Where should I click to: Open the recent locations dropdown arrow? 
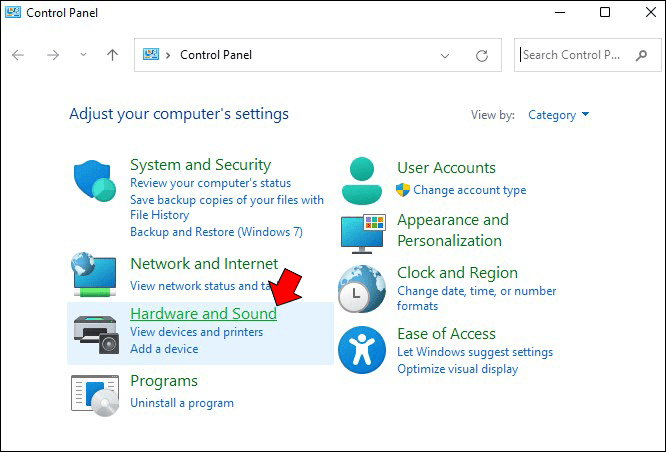pyautogui.click(x=83, y=54)
